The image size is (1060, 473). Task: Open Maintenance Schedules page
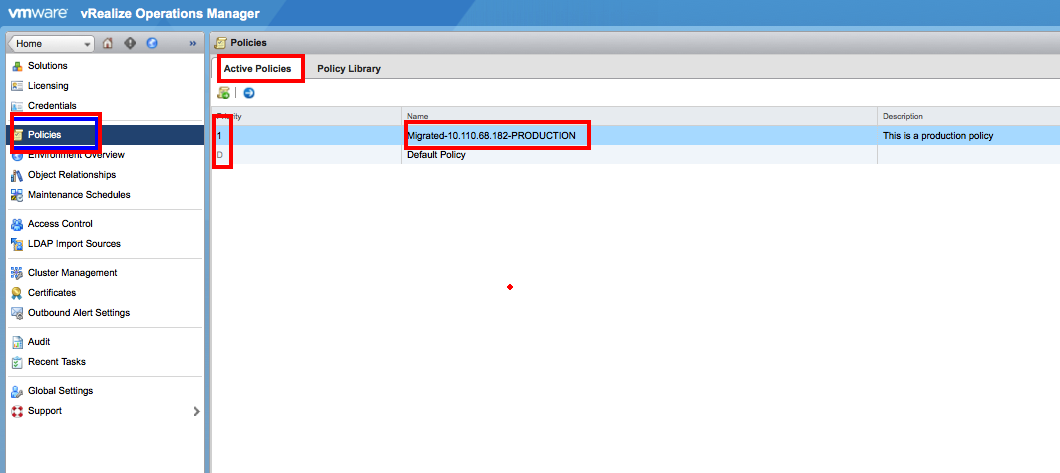79,195
